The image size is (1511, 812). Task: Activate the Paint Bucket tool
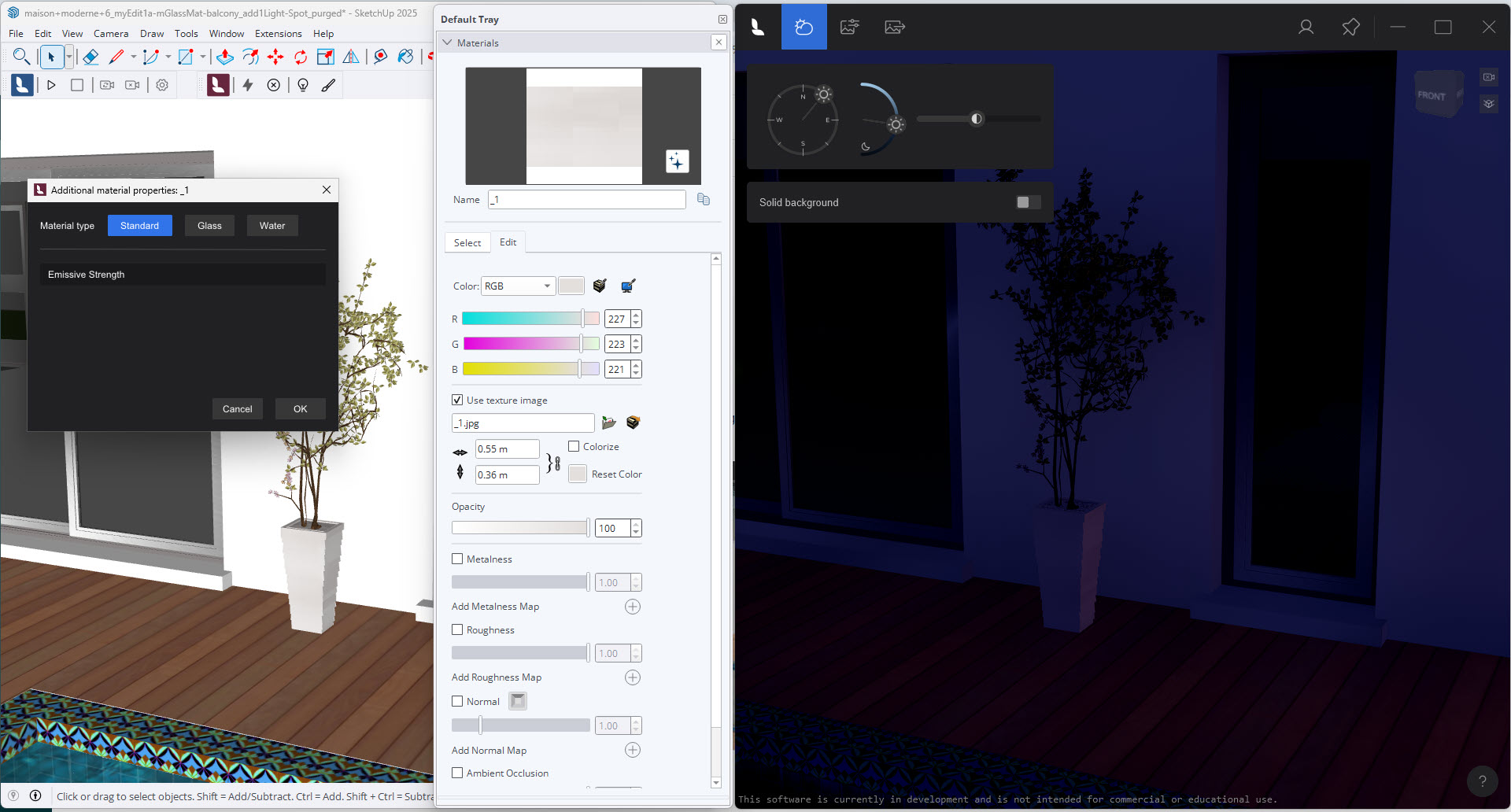point(406,57)
